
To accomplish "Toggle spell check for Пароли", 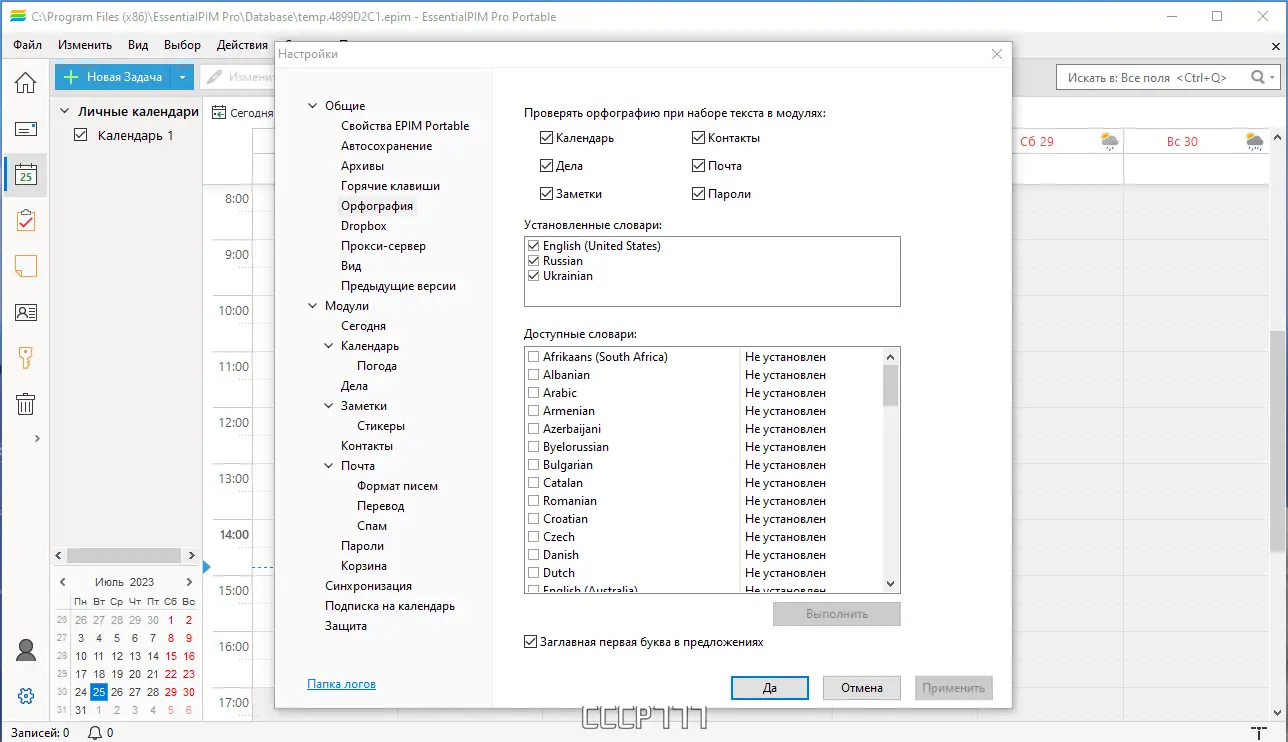I will (x=698, y=194).
